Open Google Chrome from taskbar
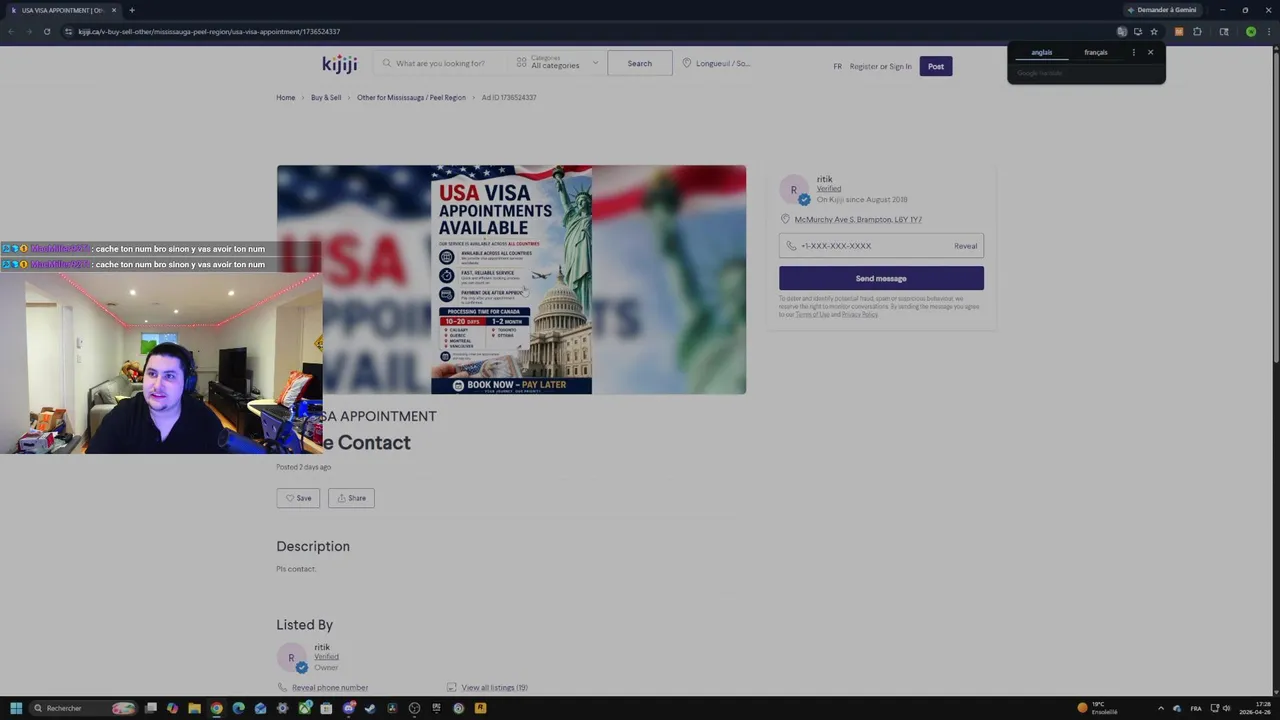 click(x=216, y=708)
